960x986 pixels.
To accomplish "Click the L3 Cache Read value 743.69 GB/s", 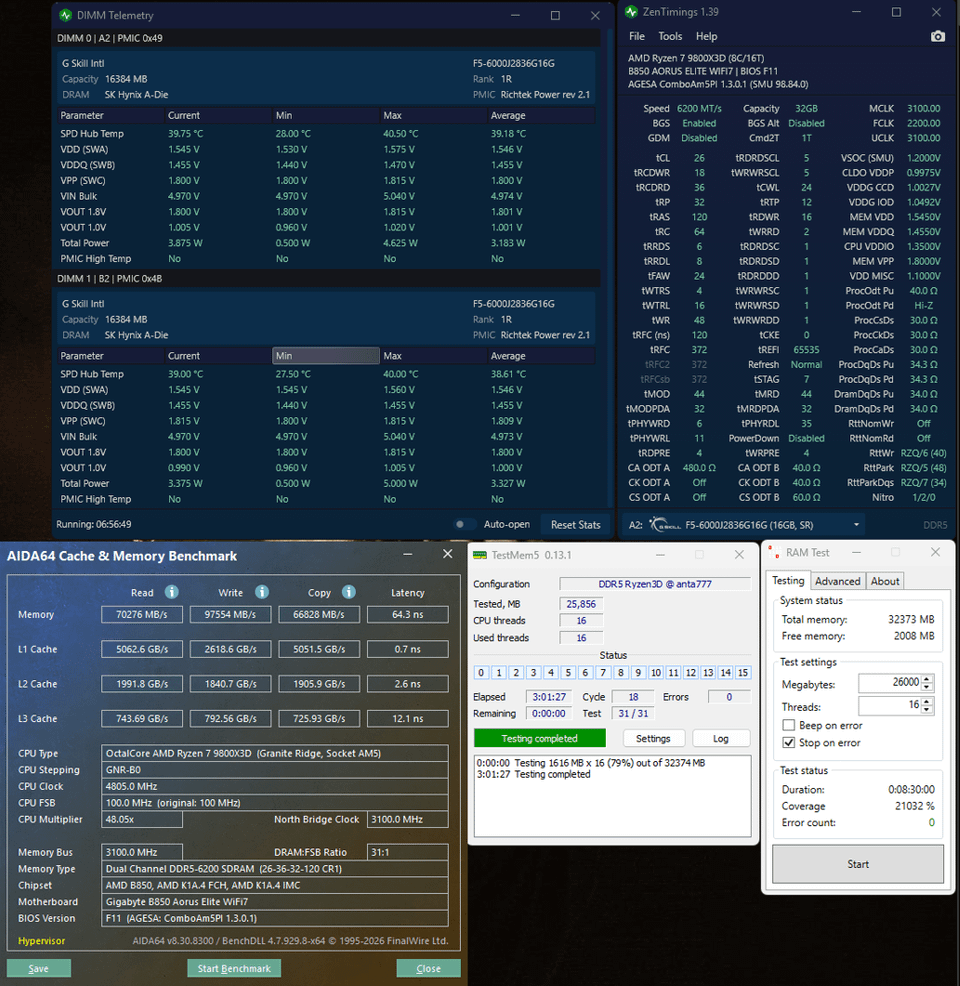I will [141, 718].
